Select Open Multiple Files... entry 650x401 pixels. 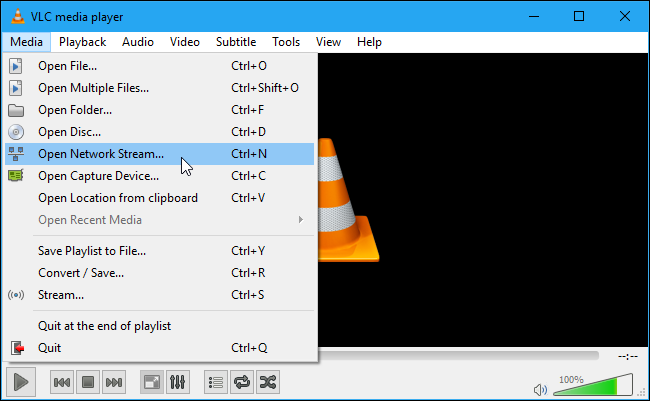pos(160,88)
